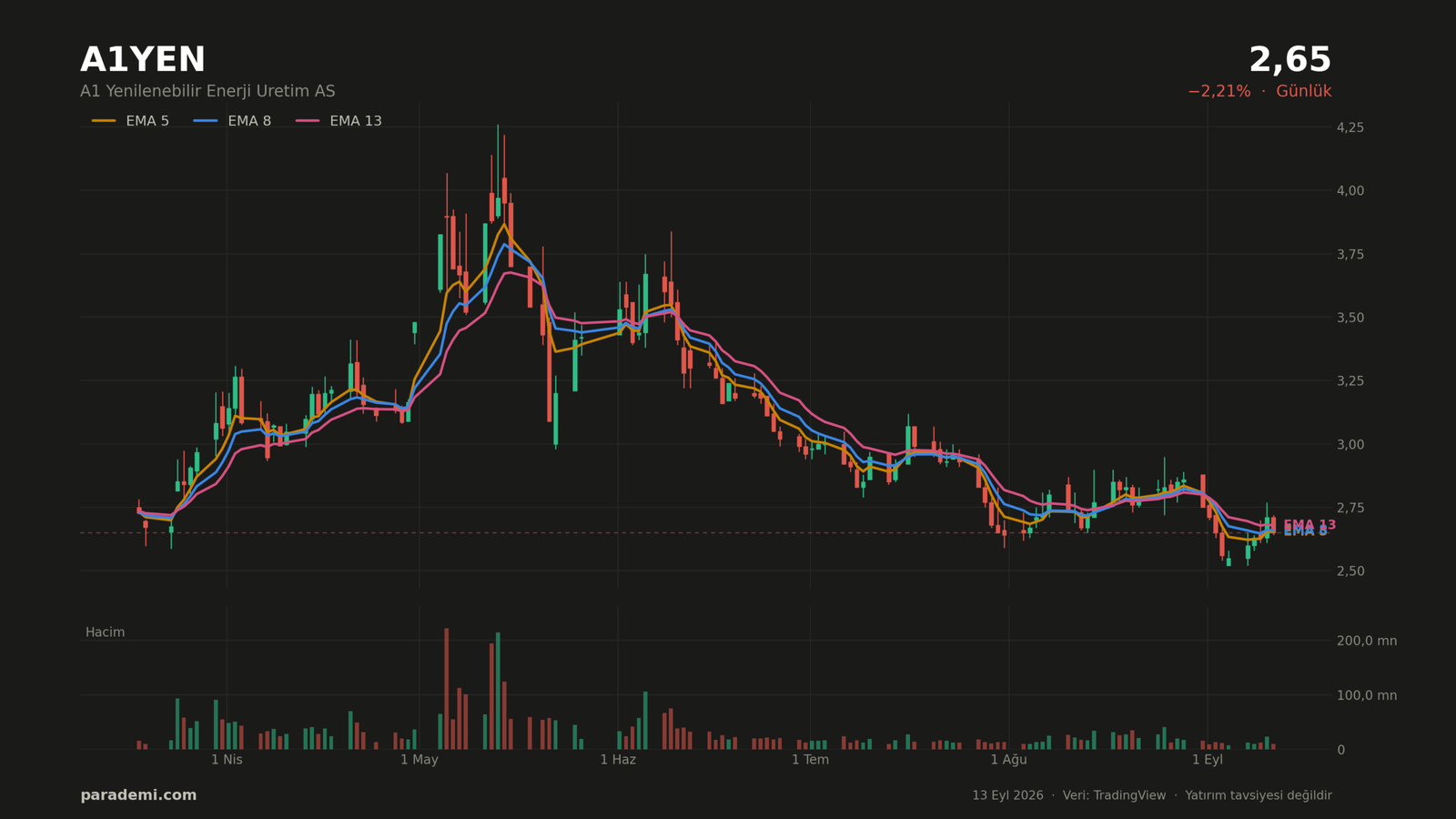Viewport: 1456px width, 819px height.
Task: Click the 1 Eyl date axis label
Action: click(x=1208, y=760)
